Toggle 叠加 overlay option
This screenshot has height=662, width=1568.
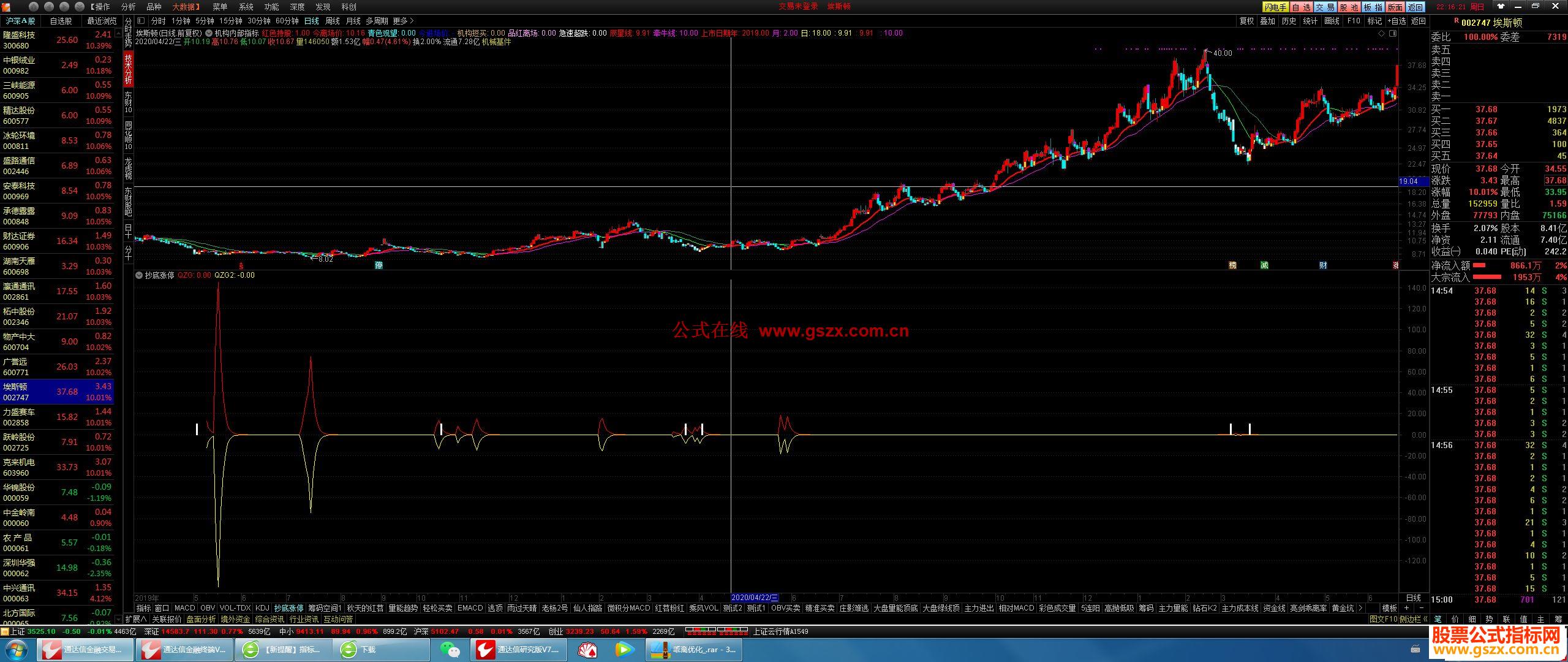pos(1267,21)
